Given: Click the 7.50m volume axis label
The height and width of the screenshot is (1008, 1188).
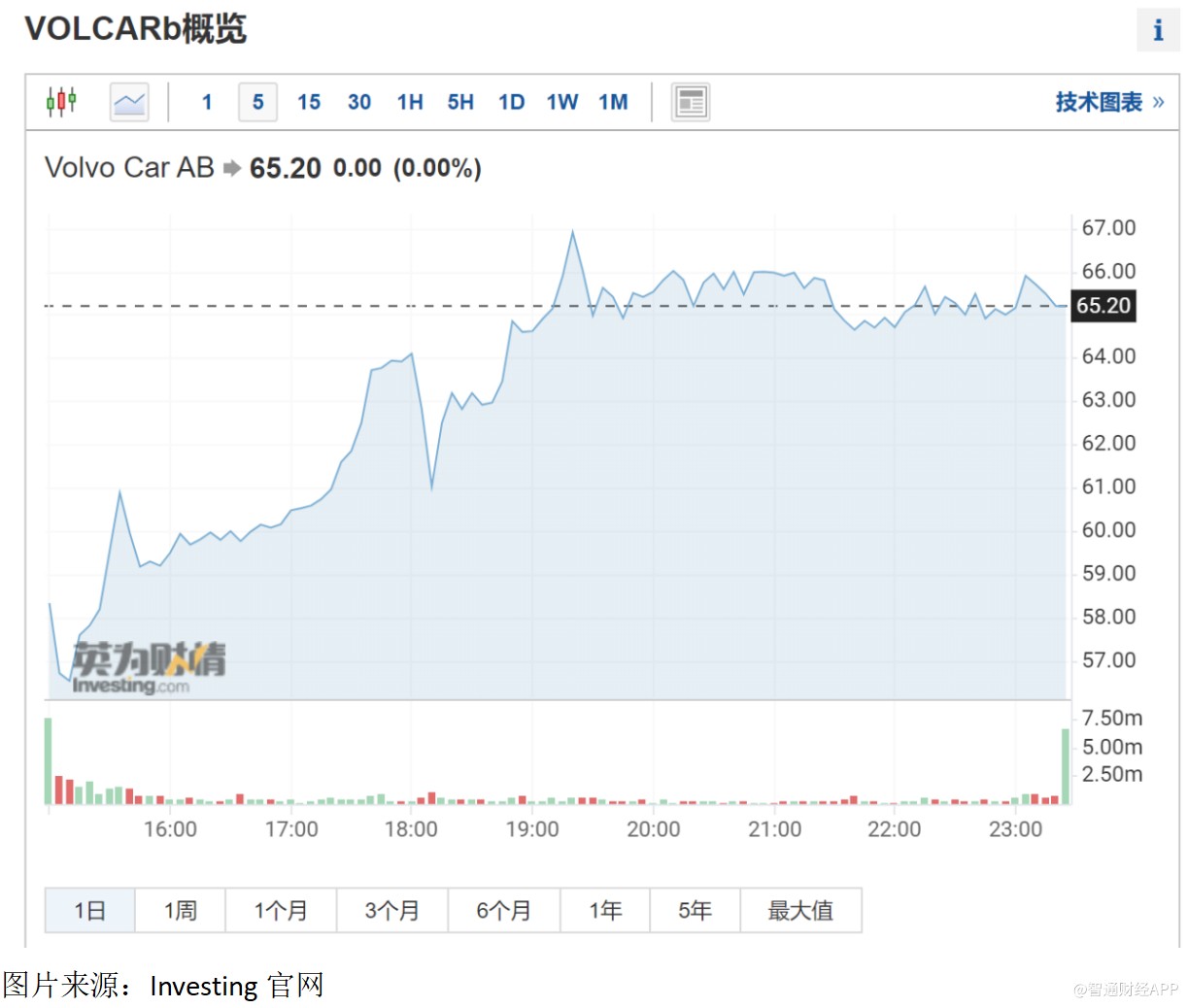Looking at the screenshot, I should [x=1112, y=719].
